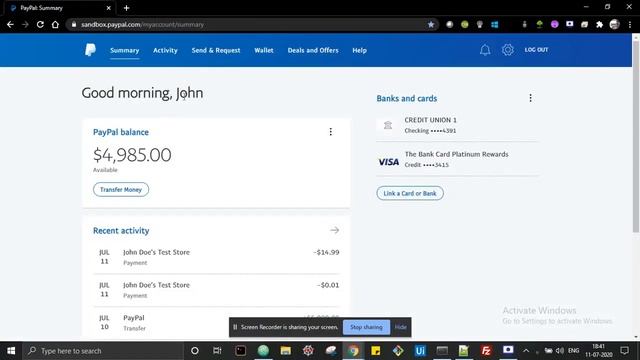Click the blue Windows-logo extension icon
The image size is (640, 360).
coord(495,24)
